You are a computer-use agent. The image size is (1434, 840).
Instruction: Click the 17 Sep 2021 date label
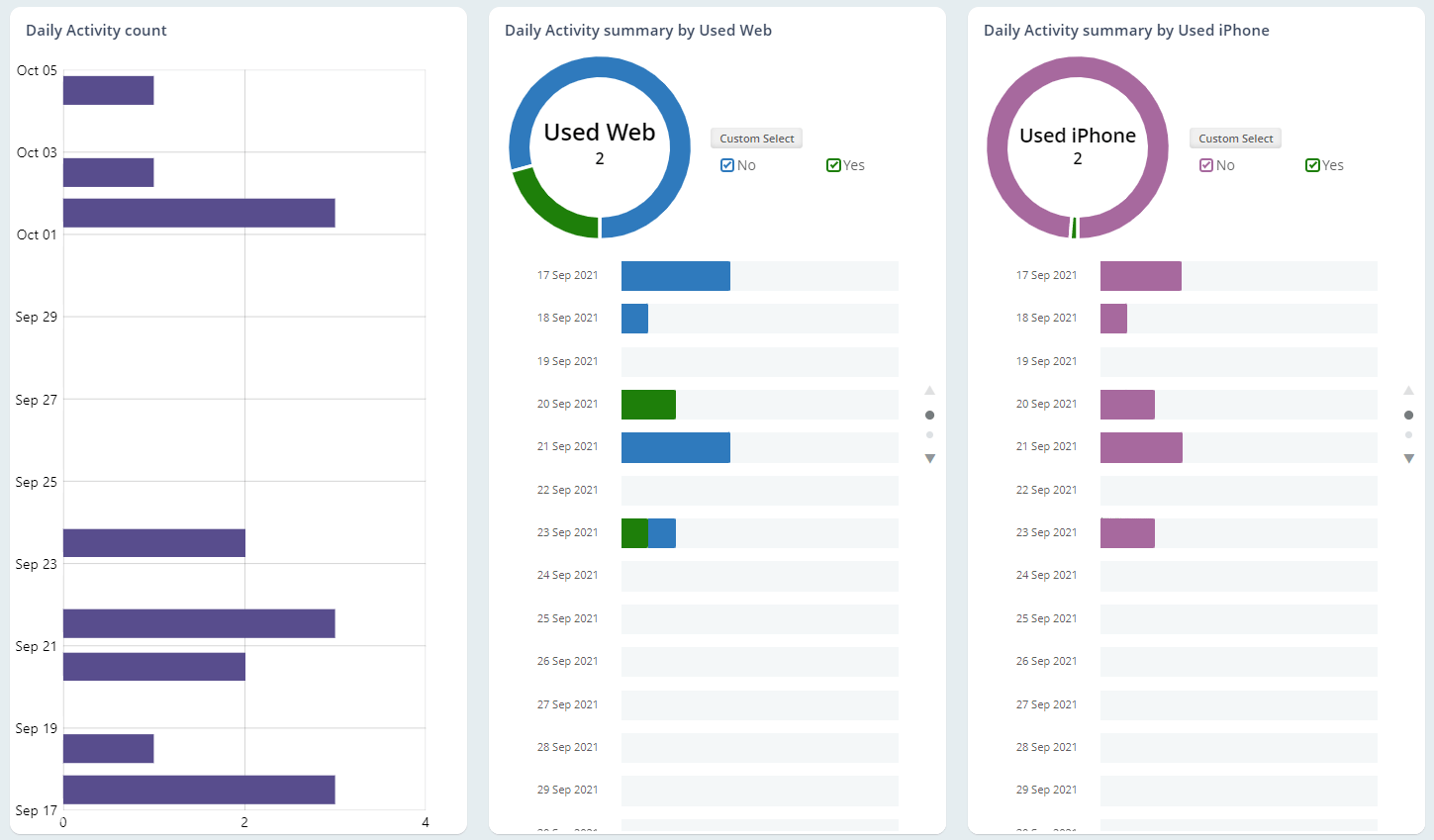(567, 275)
